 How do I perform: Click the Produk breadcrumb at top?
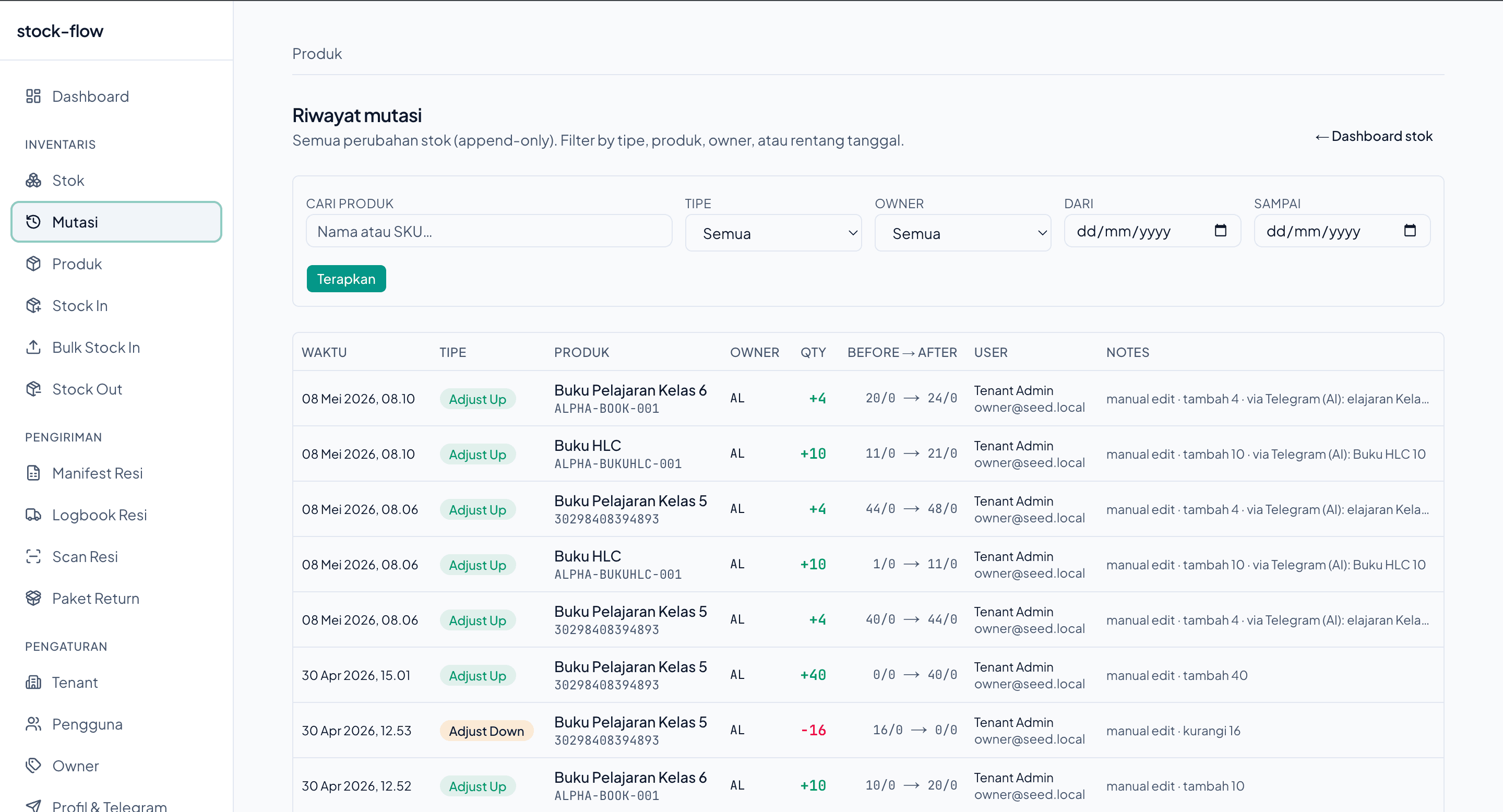click(317, 54)
